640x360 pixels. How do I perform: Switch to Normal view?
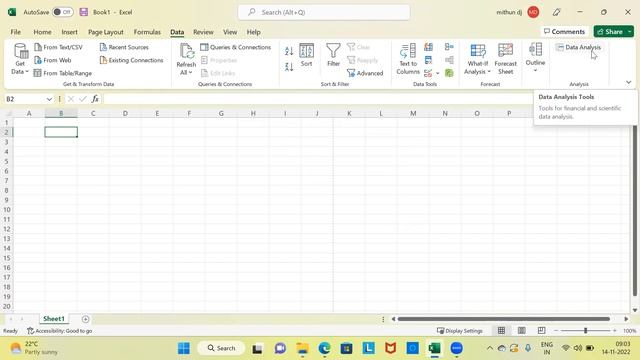coord(501,331)
